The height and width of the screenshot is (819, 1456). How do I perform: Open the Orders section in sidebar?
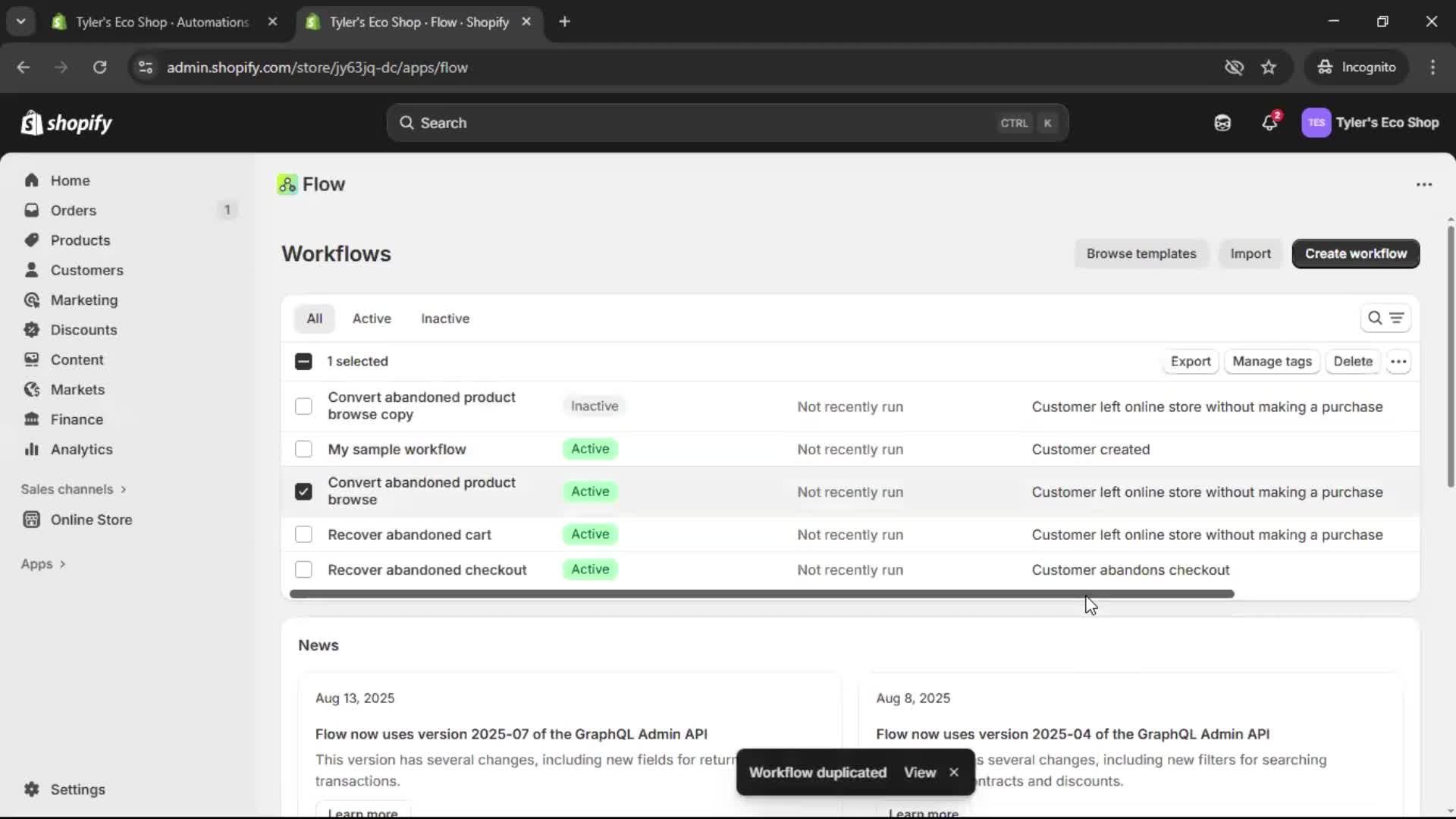[x=73, y=211]
